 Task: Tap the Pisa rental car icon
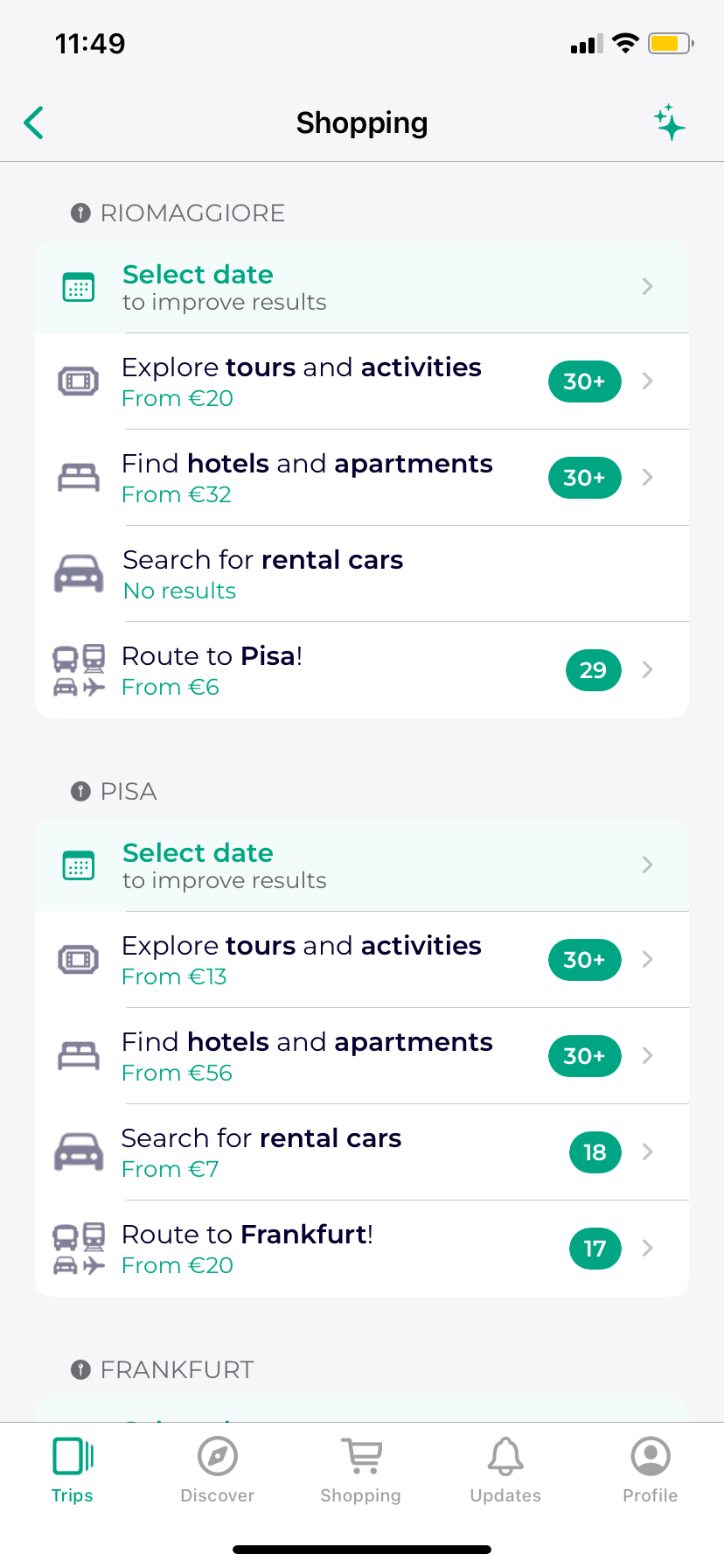[79, 1151]
